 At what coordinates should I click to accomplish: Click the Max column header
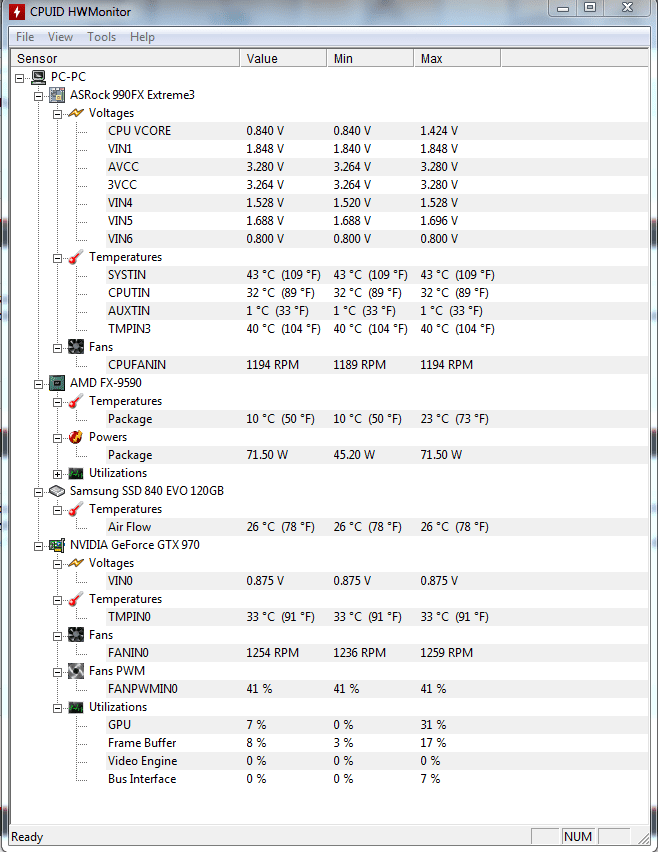(x=457, y=58)
